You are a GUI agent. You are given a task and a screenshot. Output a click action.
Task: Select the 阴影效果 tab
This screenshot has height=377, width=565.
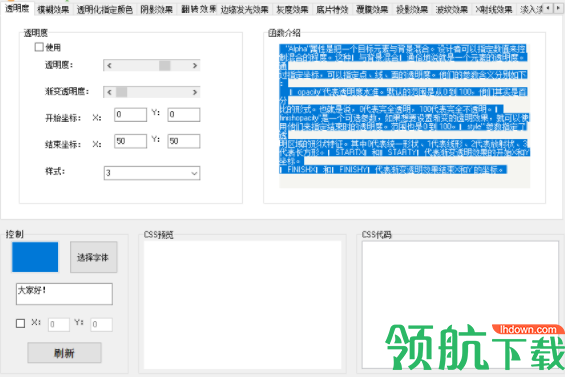[156, 9]
